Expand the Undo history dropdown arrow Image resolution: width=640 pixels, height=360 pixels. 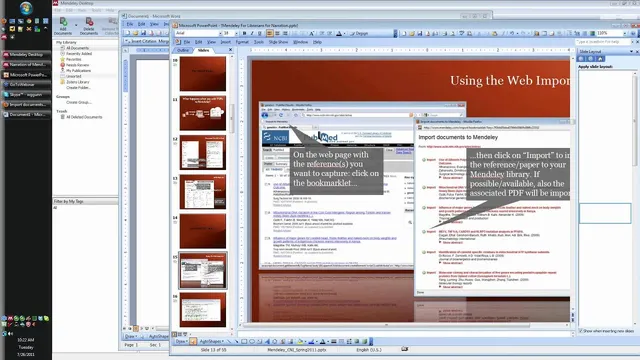coord(518,33)
